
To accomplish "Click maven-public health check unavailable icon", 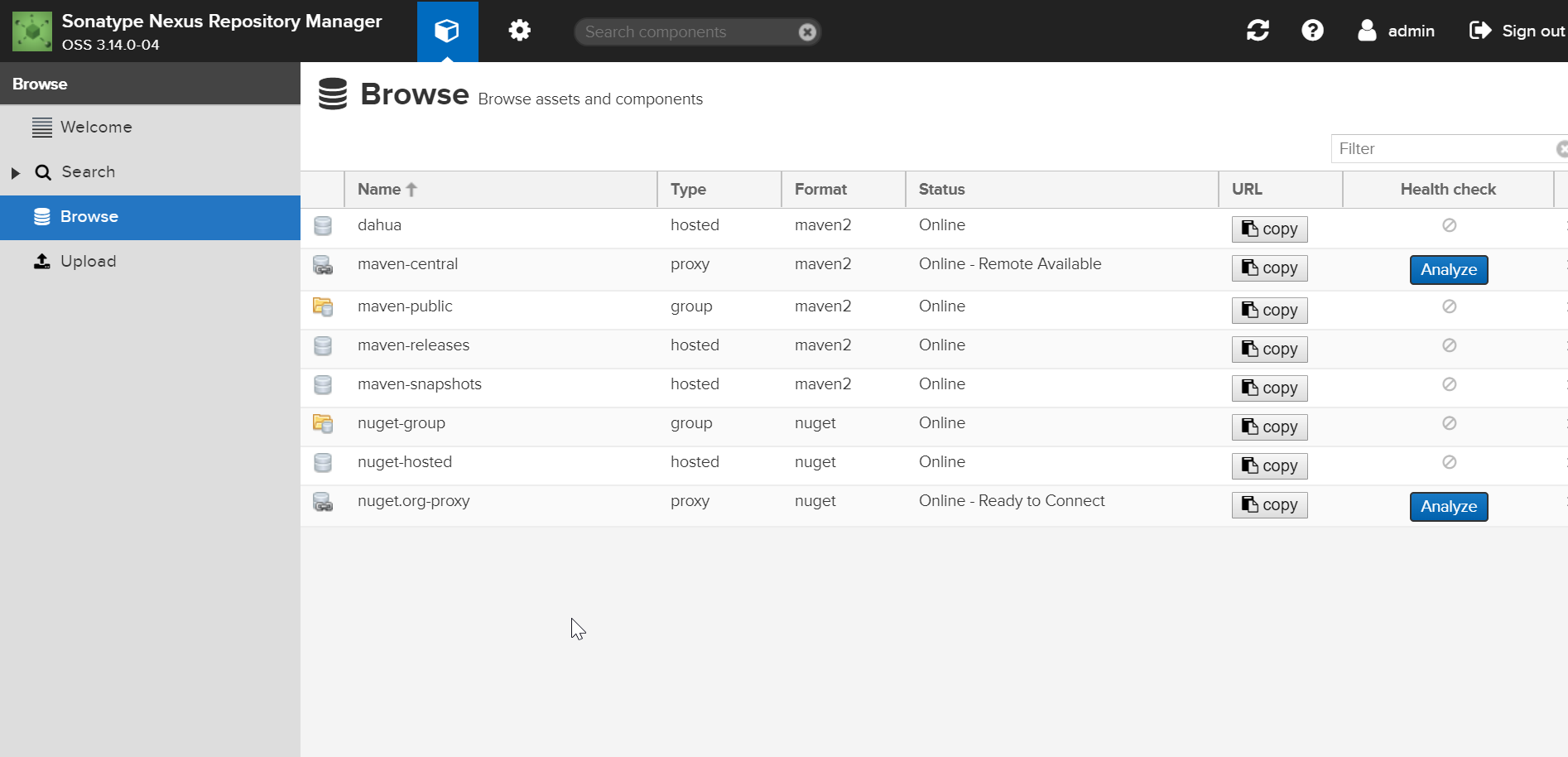I will [x=1449, y=306].
